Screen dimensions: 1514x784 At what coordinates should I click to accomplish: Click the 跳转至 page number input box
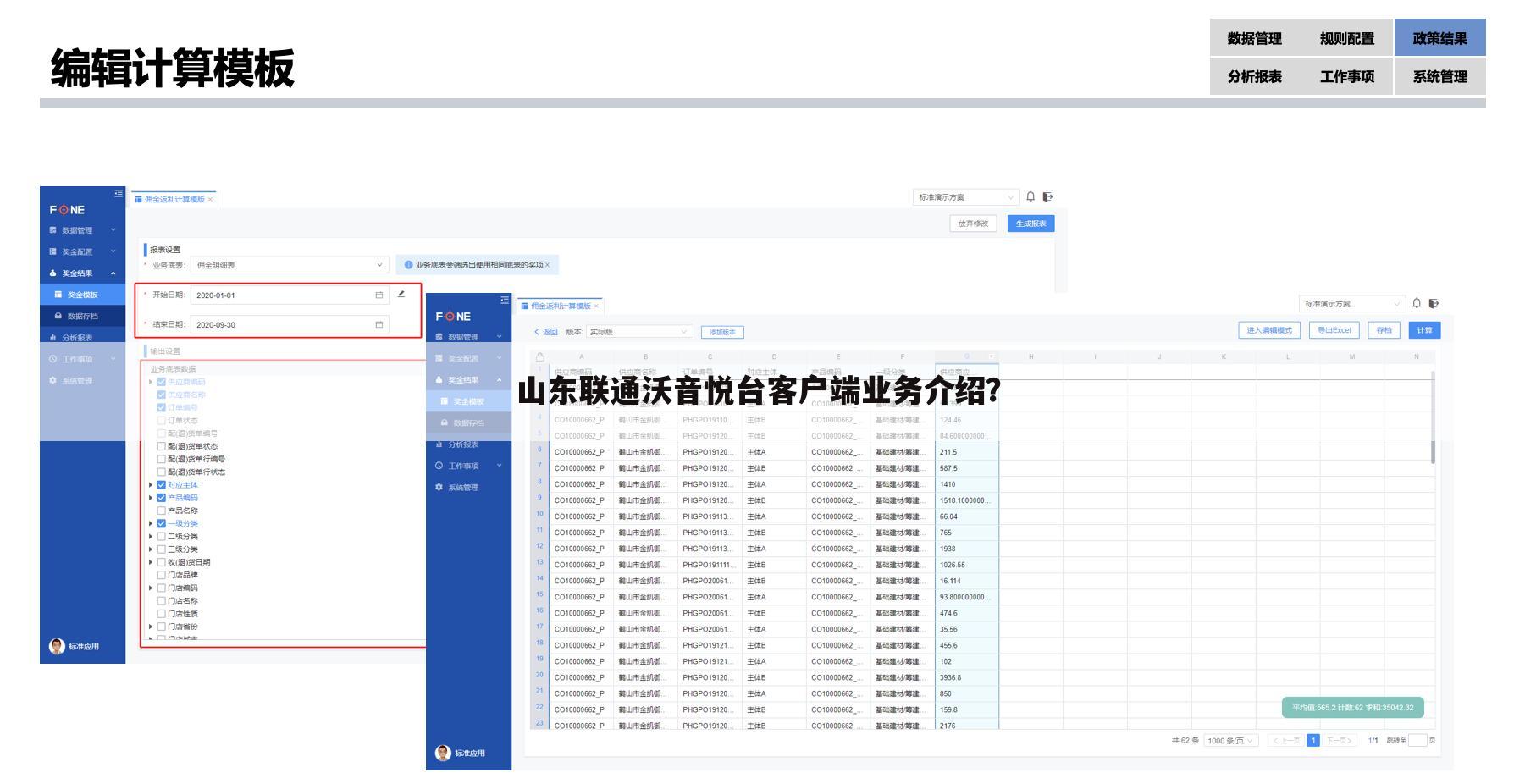pyautogui.click(x=1417, y=741)
